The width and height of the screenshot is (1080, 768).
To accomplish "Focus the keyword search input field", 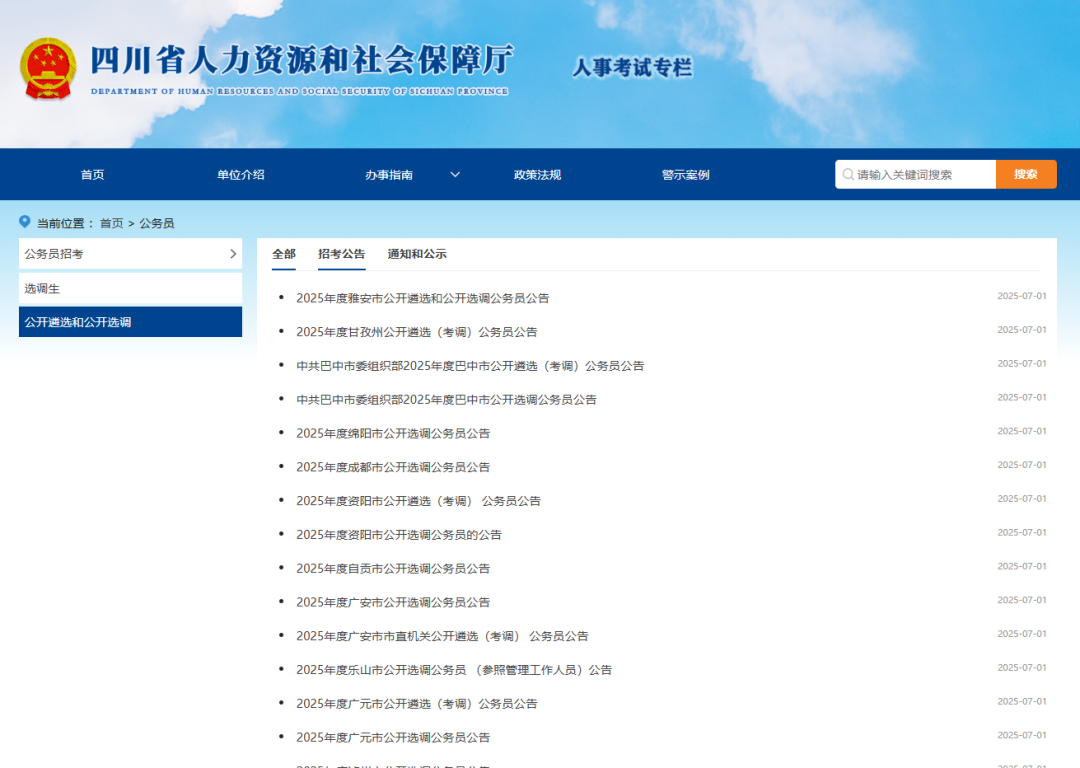I will (x=922, y=175).
